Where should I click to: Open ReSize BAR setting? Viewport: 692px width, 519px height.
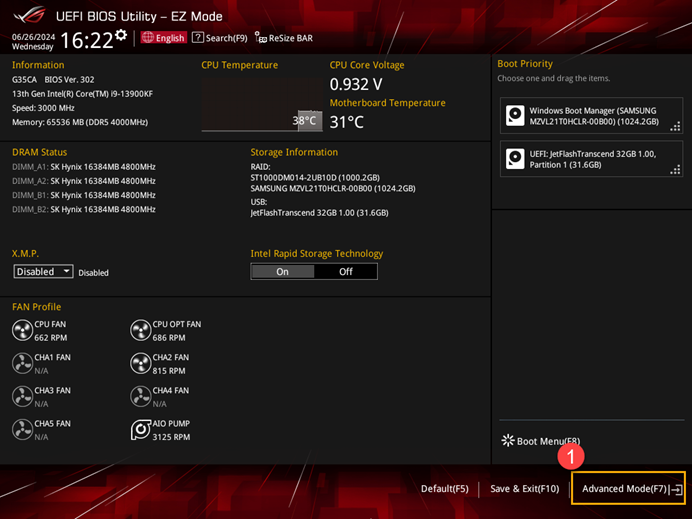[x=284, y=38]
